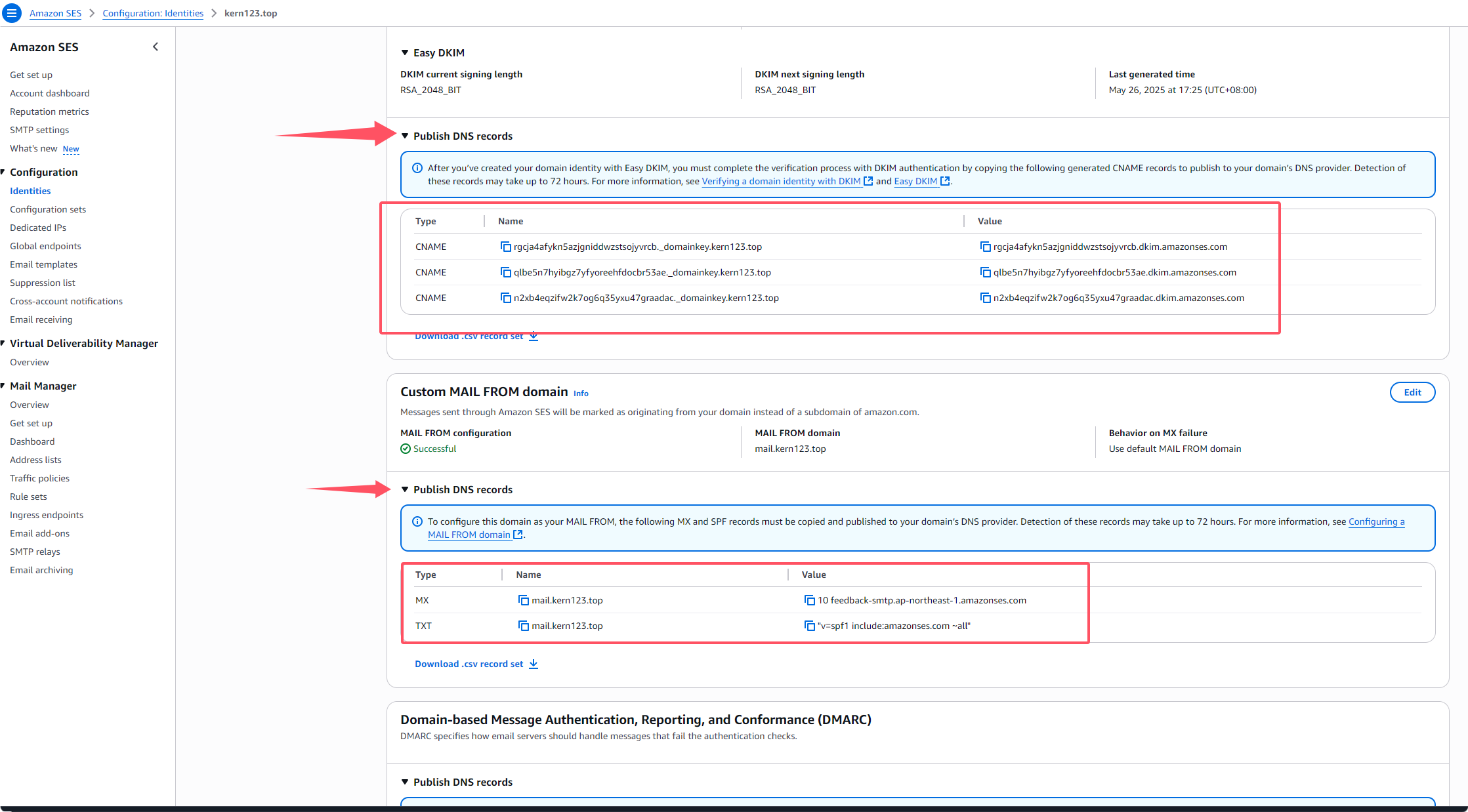This screenshot has width=1468, height=812.
Task: Open Get set up under Amazon SES
Action: pyautogui.click(x=31, y=75)
